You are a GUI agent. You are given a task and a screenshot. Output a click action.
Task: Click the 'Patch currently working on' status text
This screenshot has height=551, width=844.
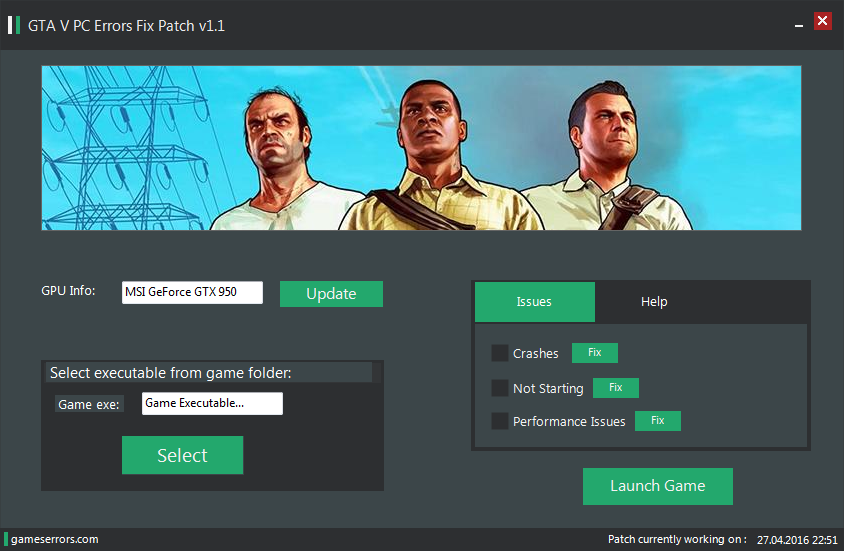(677, 539)
